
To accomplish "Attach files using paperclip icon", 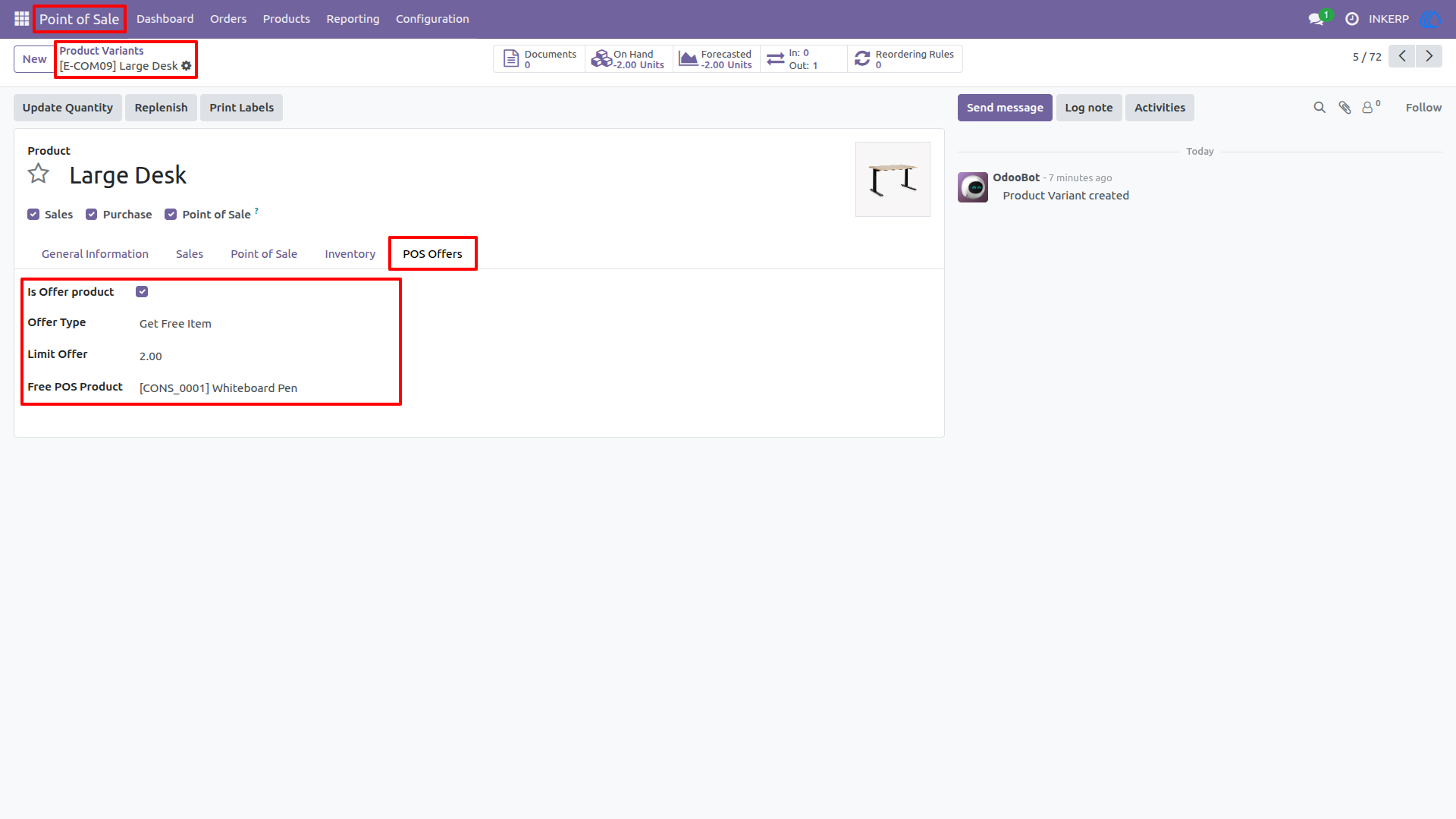I will [1345, 108].
